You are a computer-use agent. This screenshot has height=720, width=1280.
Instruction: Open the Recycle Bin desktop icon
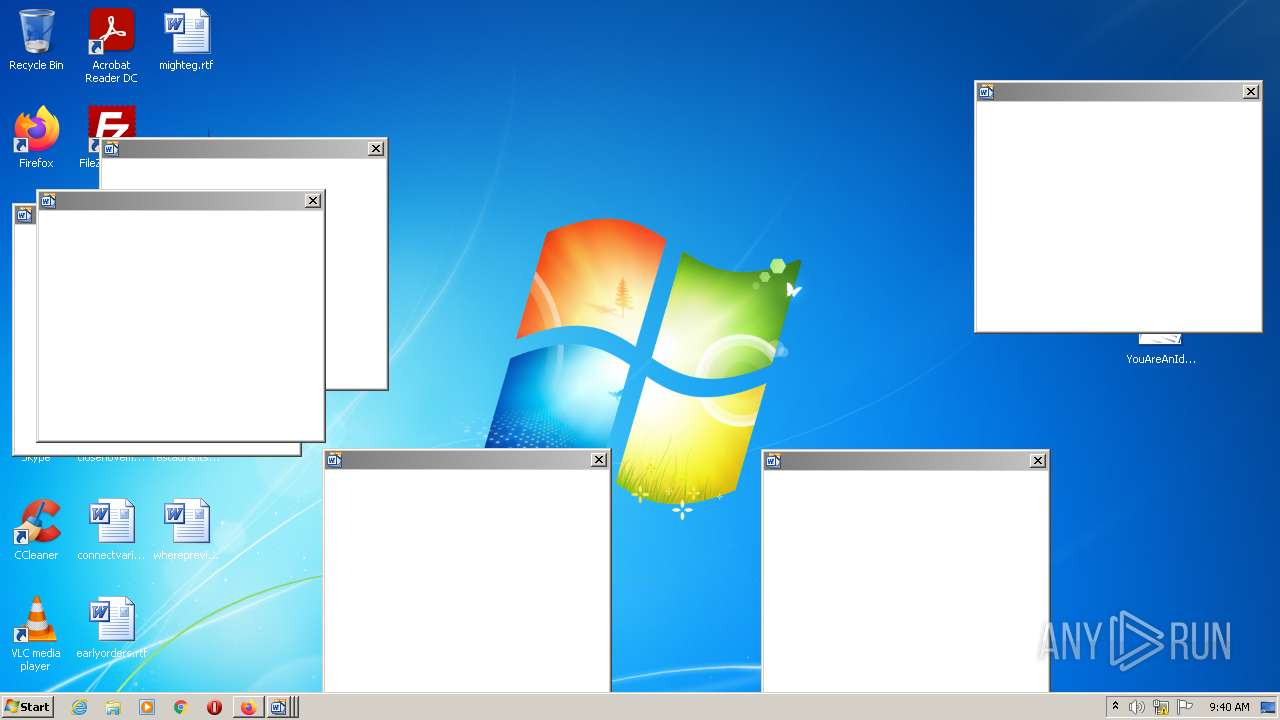click(x=36, y=40)
